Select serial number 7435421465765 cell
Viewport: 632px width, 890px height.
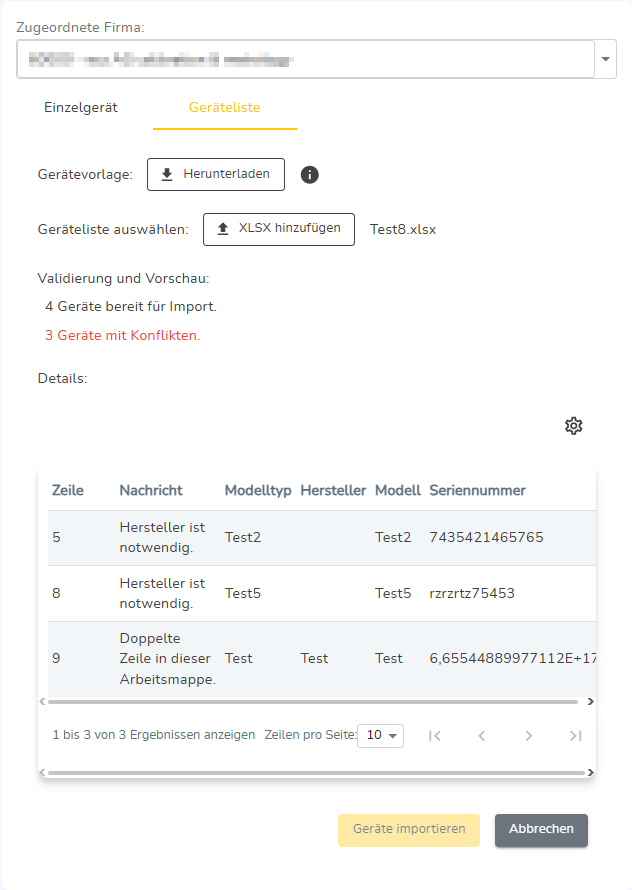[487, 537]
